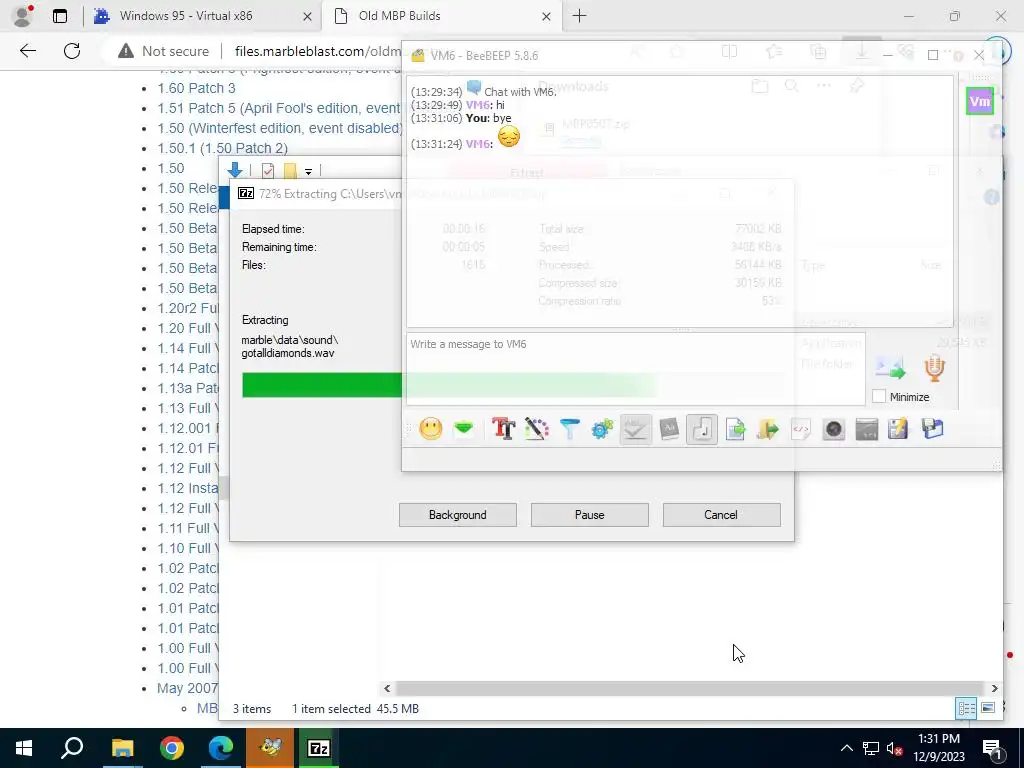
Task: Click the send folder icon in BeeBEEP
Action: [x=768, y=429]
